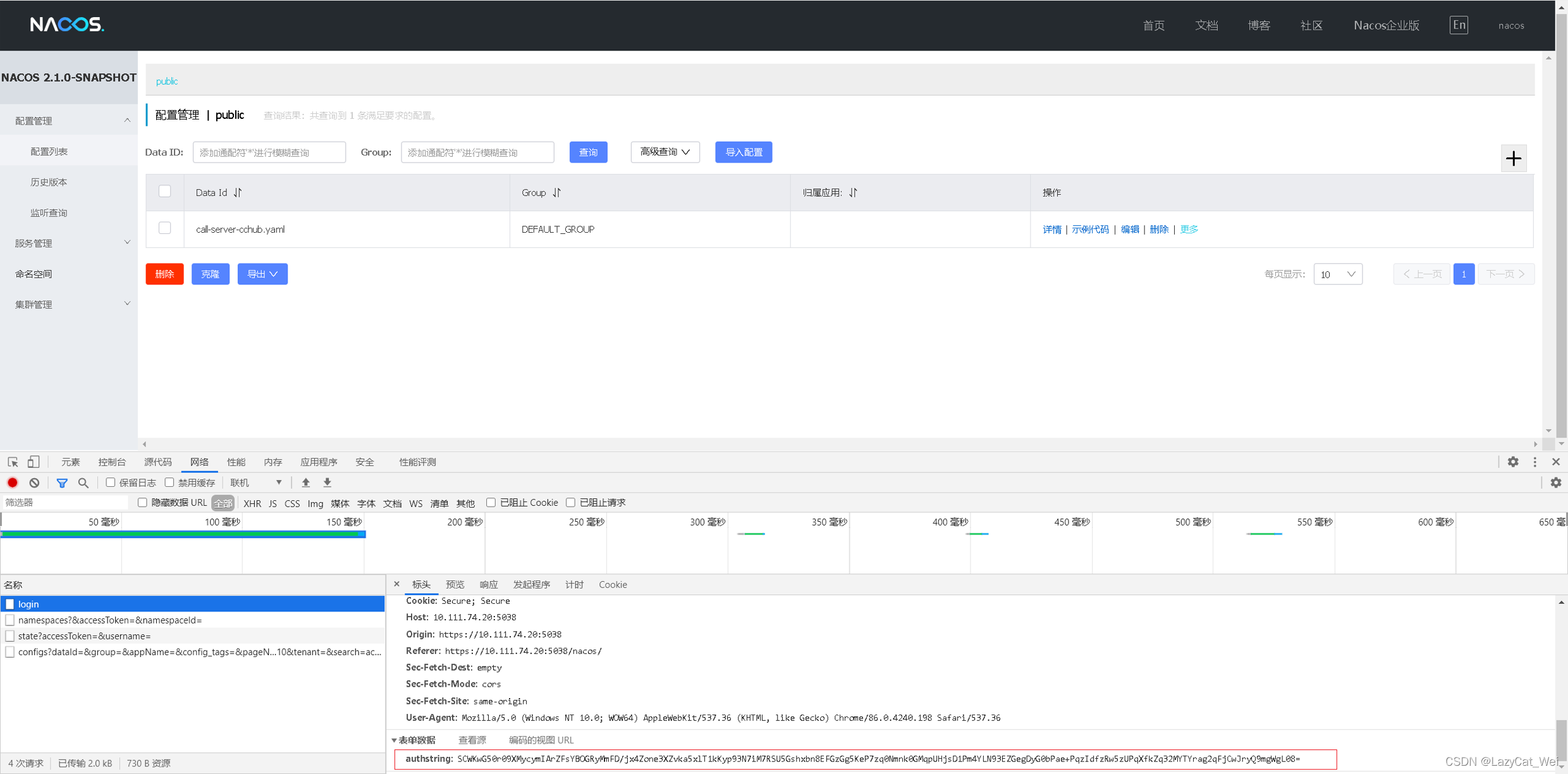Click the 编辑 link for call-server-cchub.yaml
Screen dimensions: 1568x774
(x=1129, y=229)
